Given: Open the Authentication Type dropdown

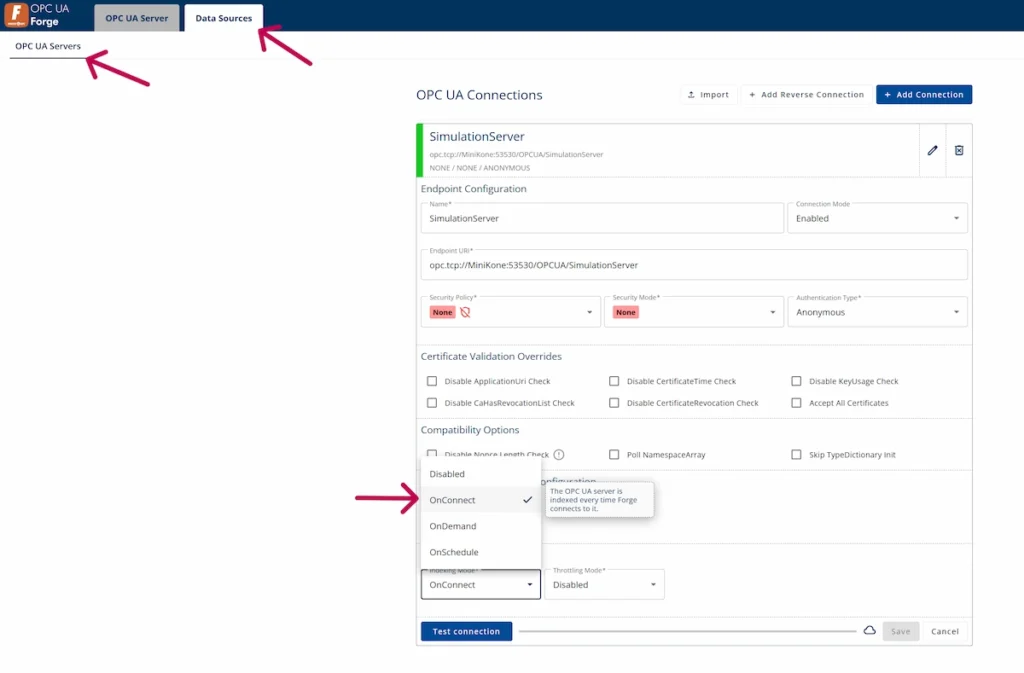Looking at the screenshot, I should [877, 312].
